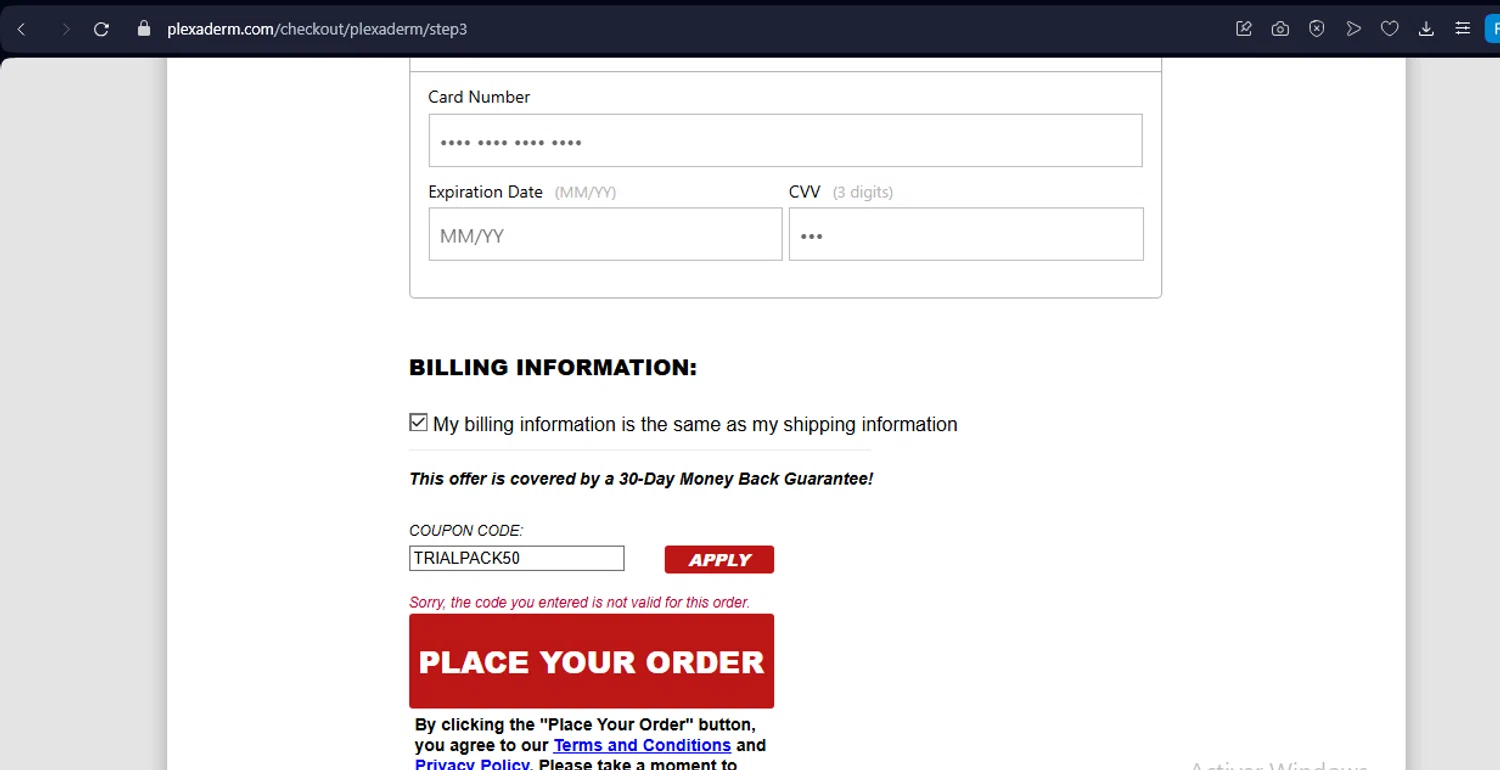The image size is (1500, 770).
Task: Open the Terms and Conditions link
Action: click(x=642, y=745)
